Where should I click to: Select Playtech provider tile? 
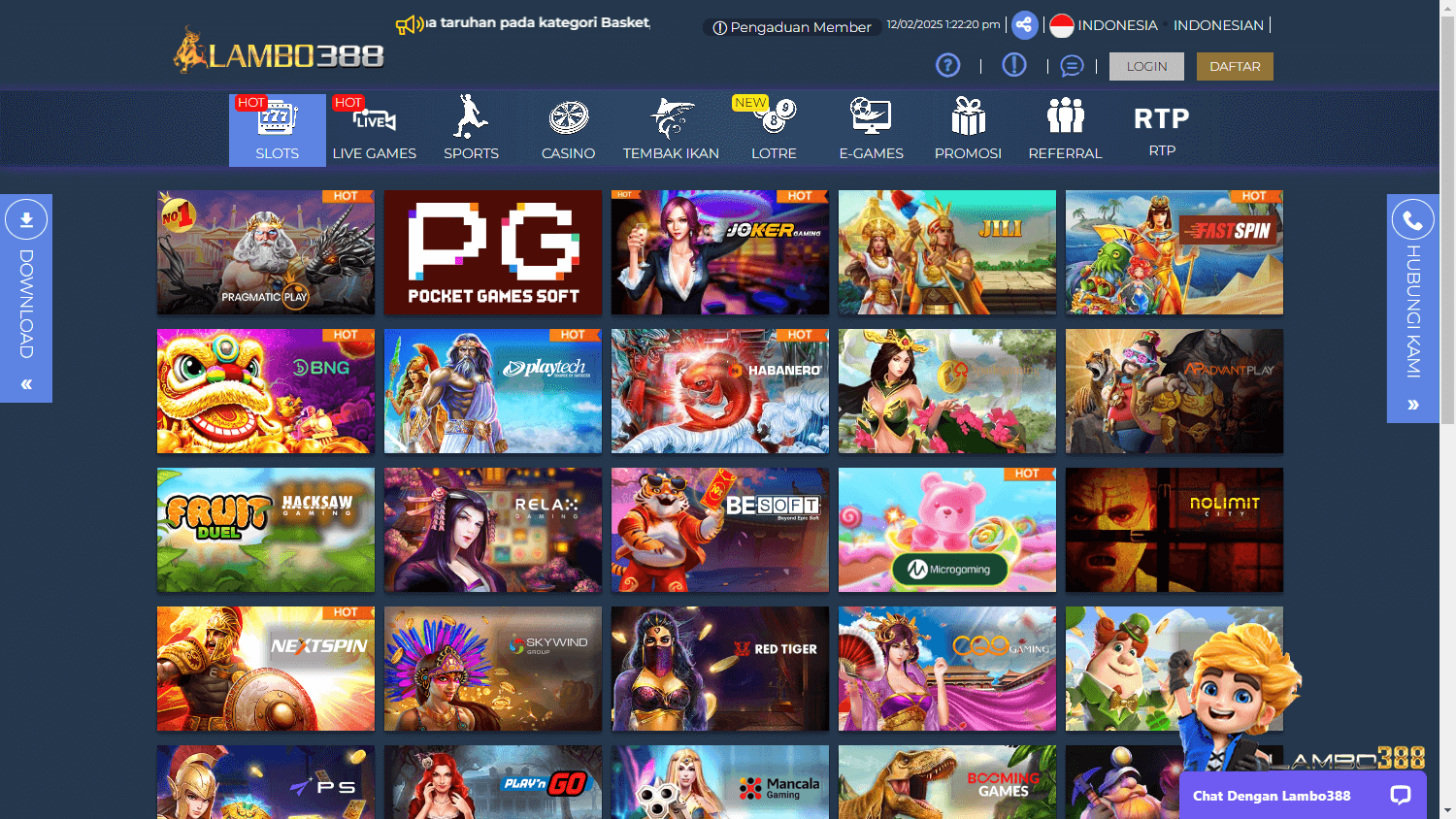point(493,391)
